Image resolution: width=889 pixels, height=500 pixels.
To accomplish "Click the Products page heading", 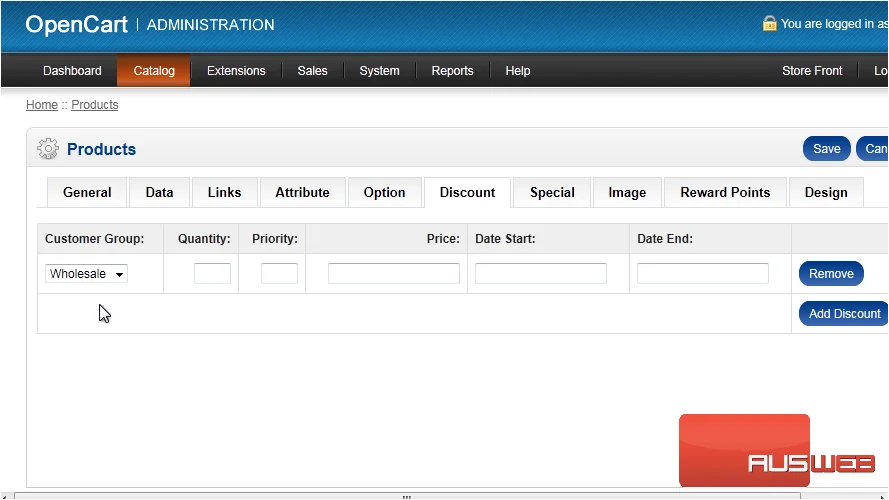I will point(101,149).
